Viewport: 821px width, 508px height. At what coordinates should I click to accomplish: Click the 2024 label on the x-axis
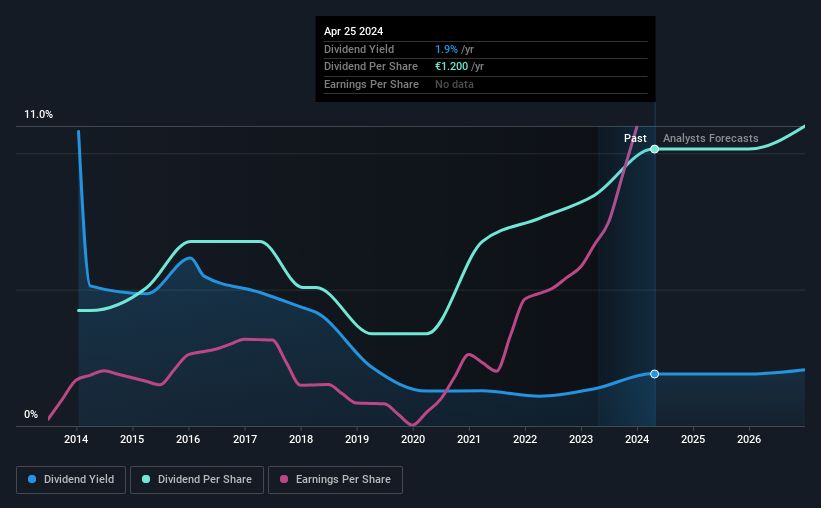click(637, 439)
